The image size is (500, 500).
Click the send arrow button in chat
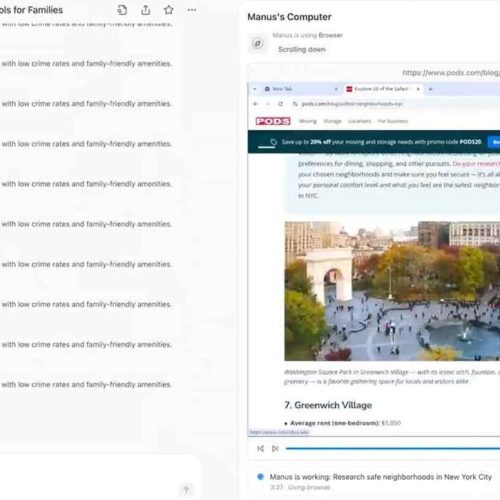[x=186, y=490]
